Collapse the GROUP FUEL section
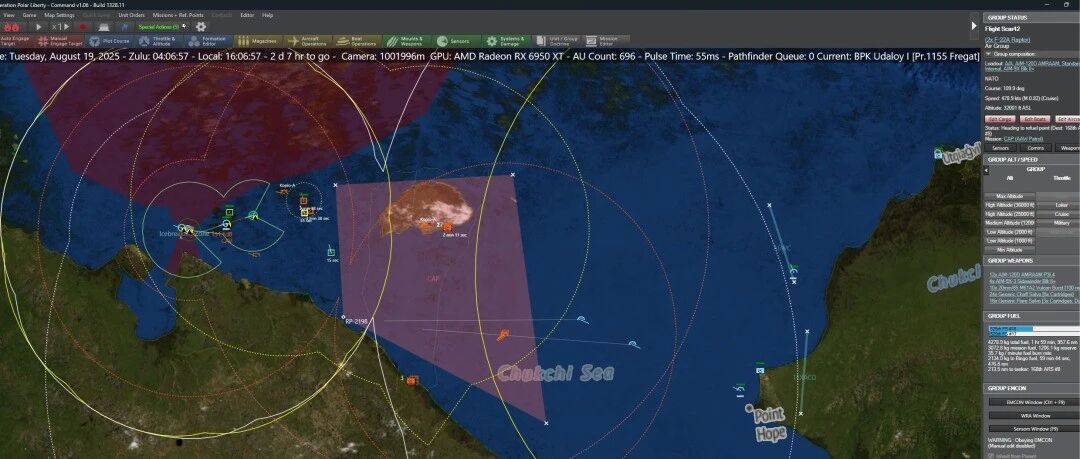The width and height of the screenshot is (1080, 459). 1031,316
